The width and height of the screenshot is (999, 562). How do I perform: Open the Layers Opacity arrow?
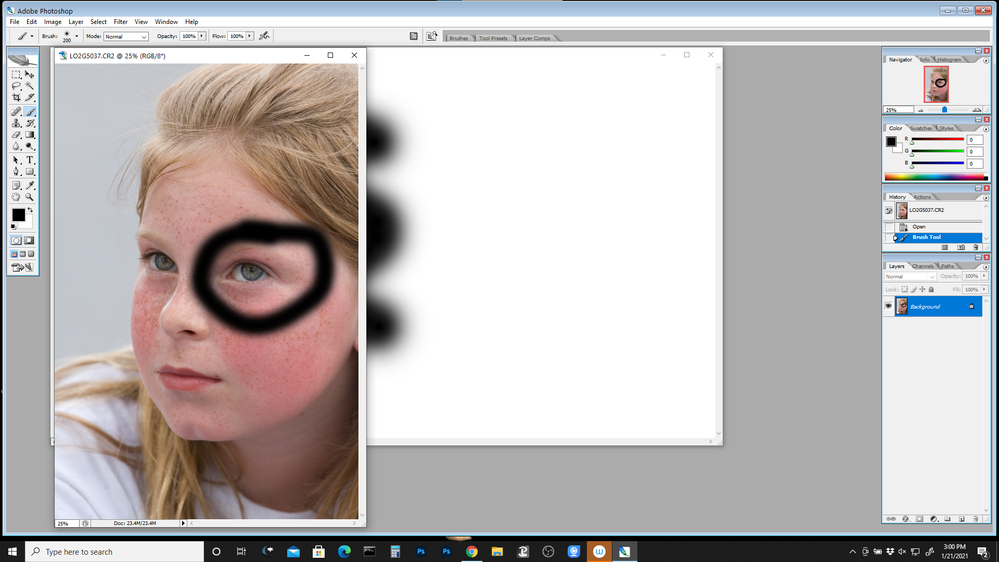[984, 276]
